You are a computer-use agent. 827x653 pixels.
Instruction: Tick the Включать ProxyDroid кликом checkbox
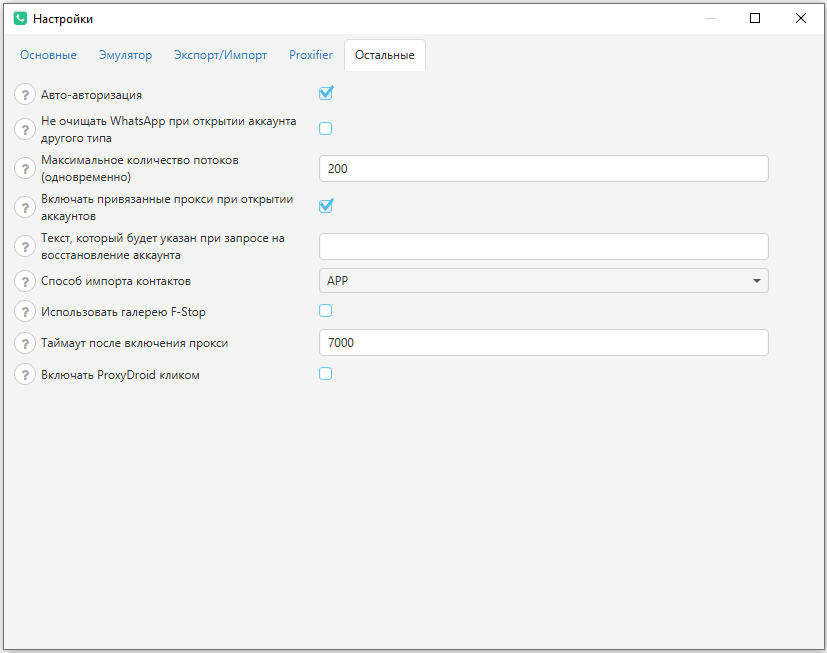pyautogui.click(x=325, y=374)
